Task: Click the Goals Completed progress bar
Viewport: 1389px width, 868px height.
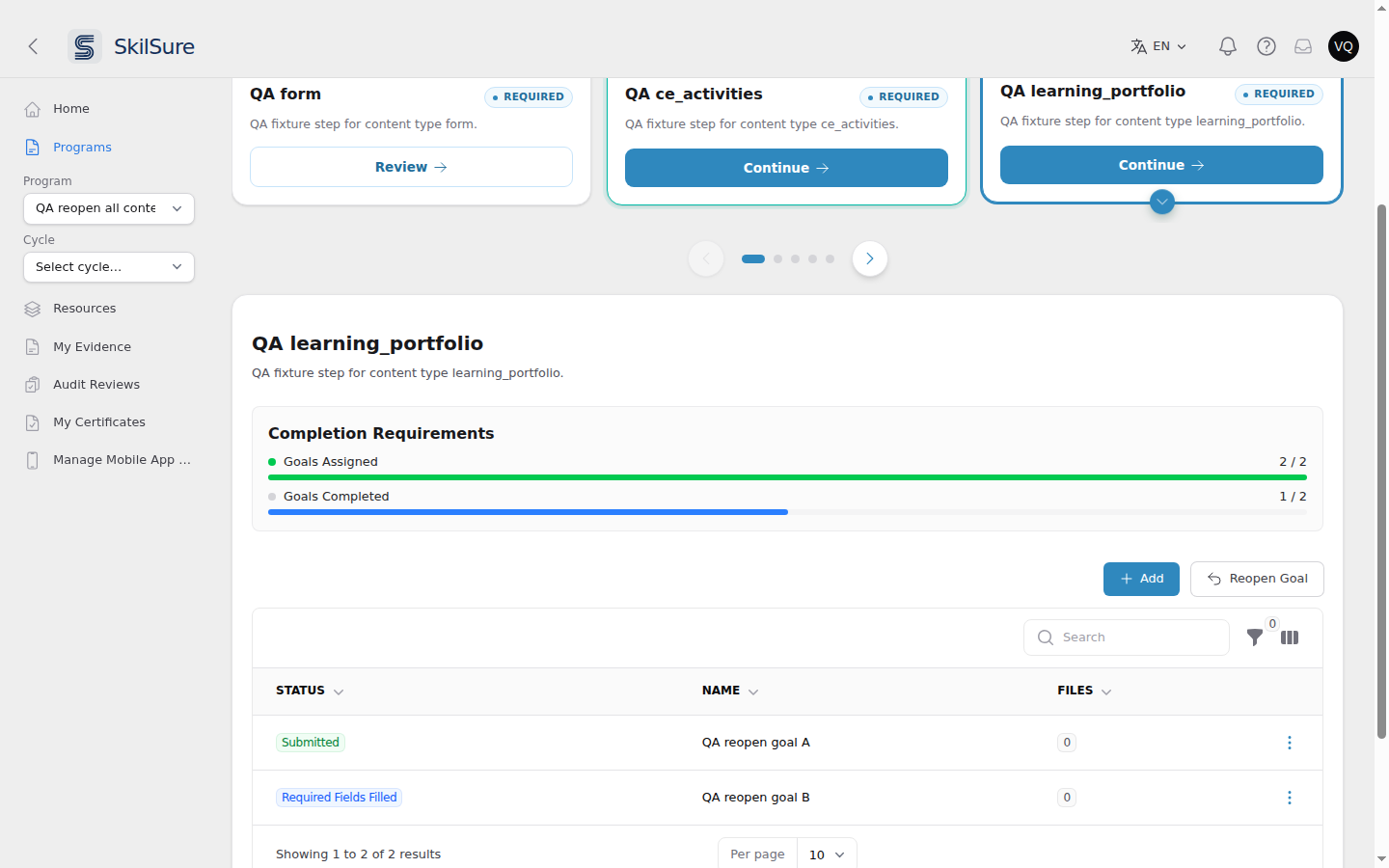Action: click(x=787, y=512)
